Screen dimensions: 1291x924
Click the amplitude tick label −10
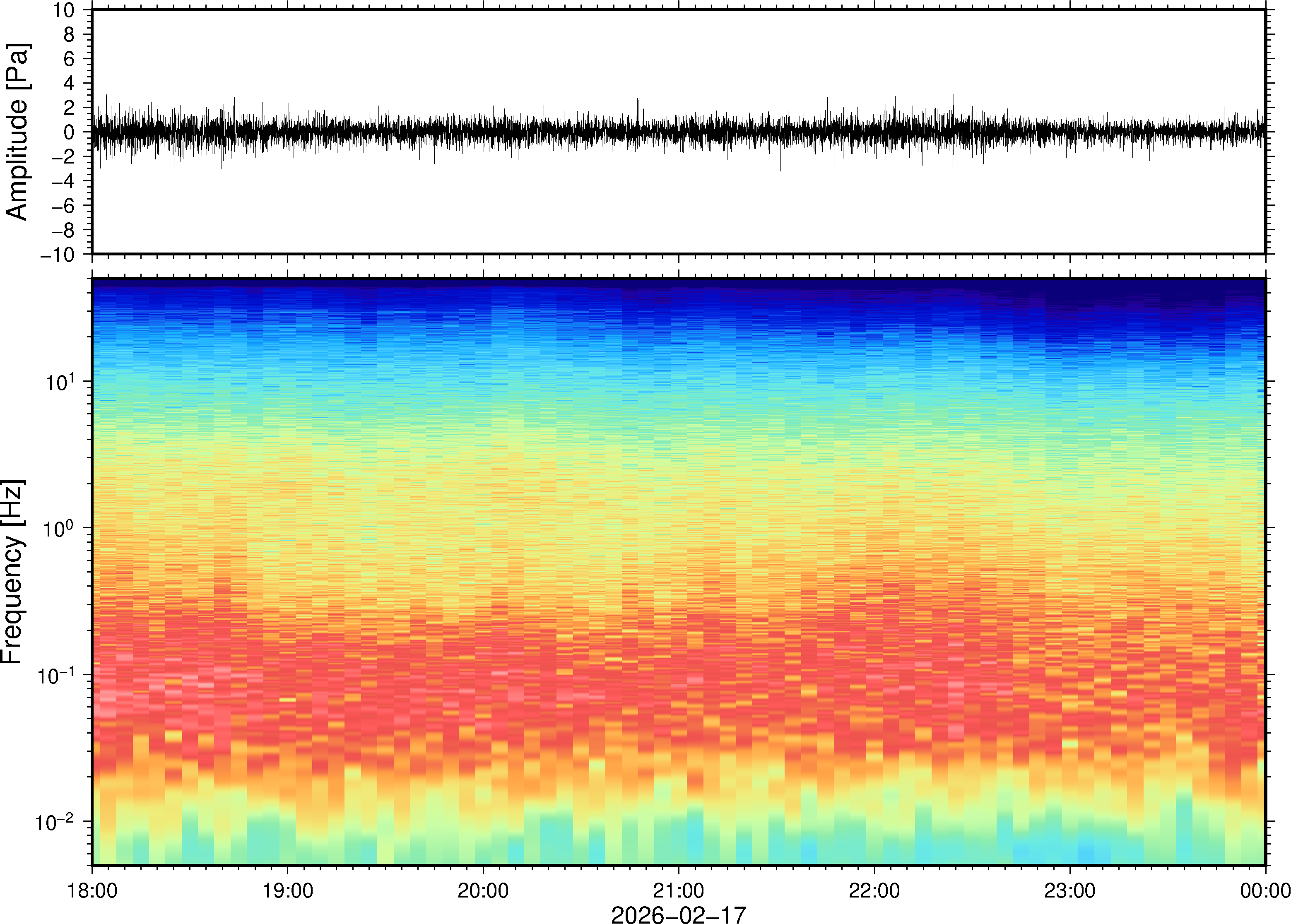tap(57, 255)
